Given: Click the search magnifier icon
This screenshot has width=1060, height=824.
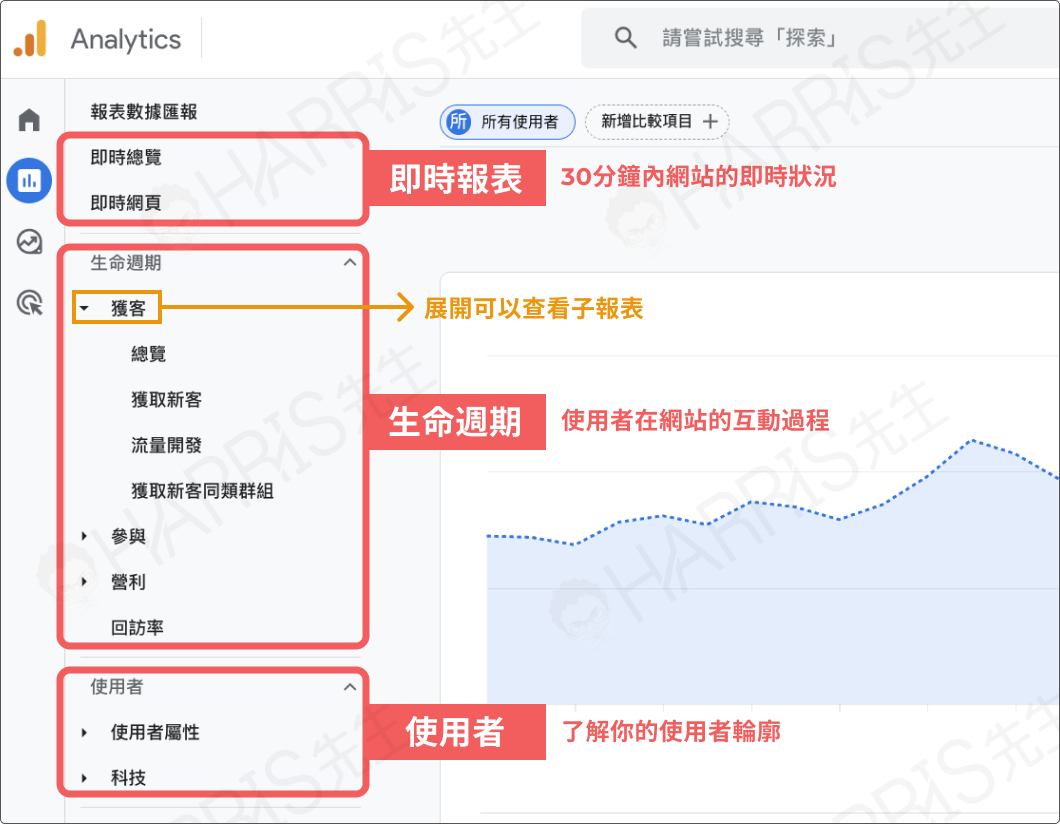Looking at the screenshot, I should [625, 38].
